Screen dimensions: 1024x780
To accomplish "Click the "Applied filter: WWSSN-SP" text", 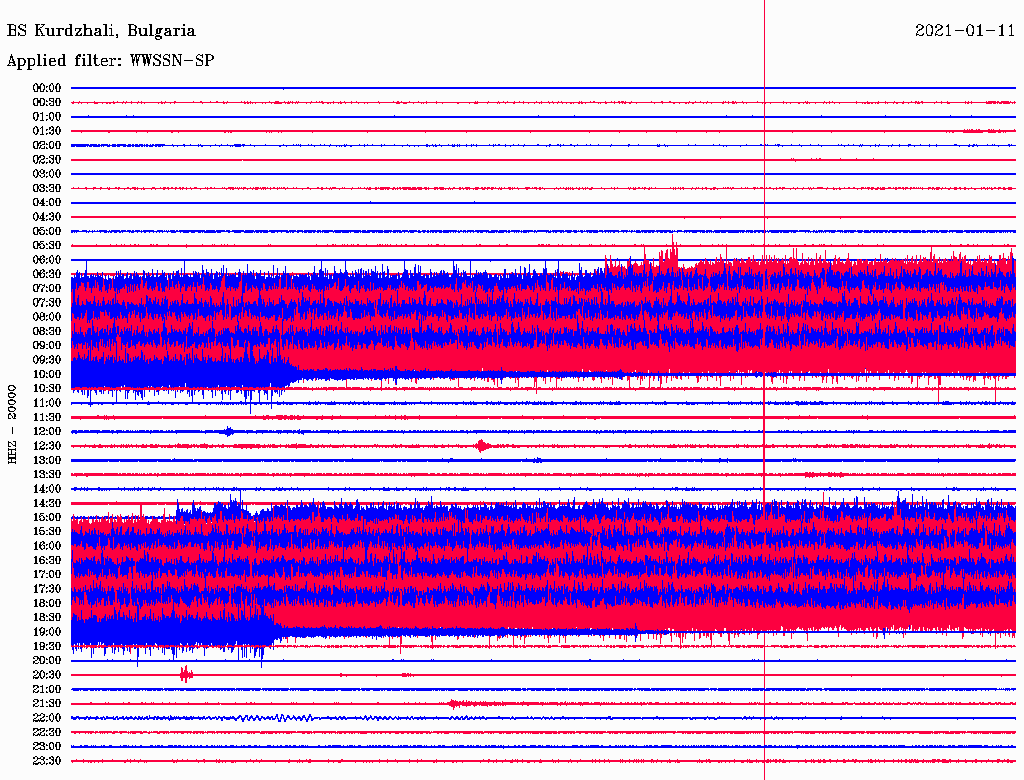I will point(110,61).
